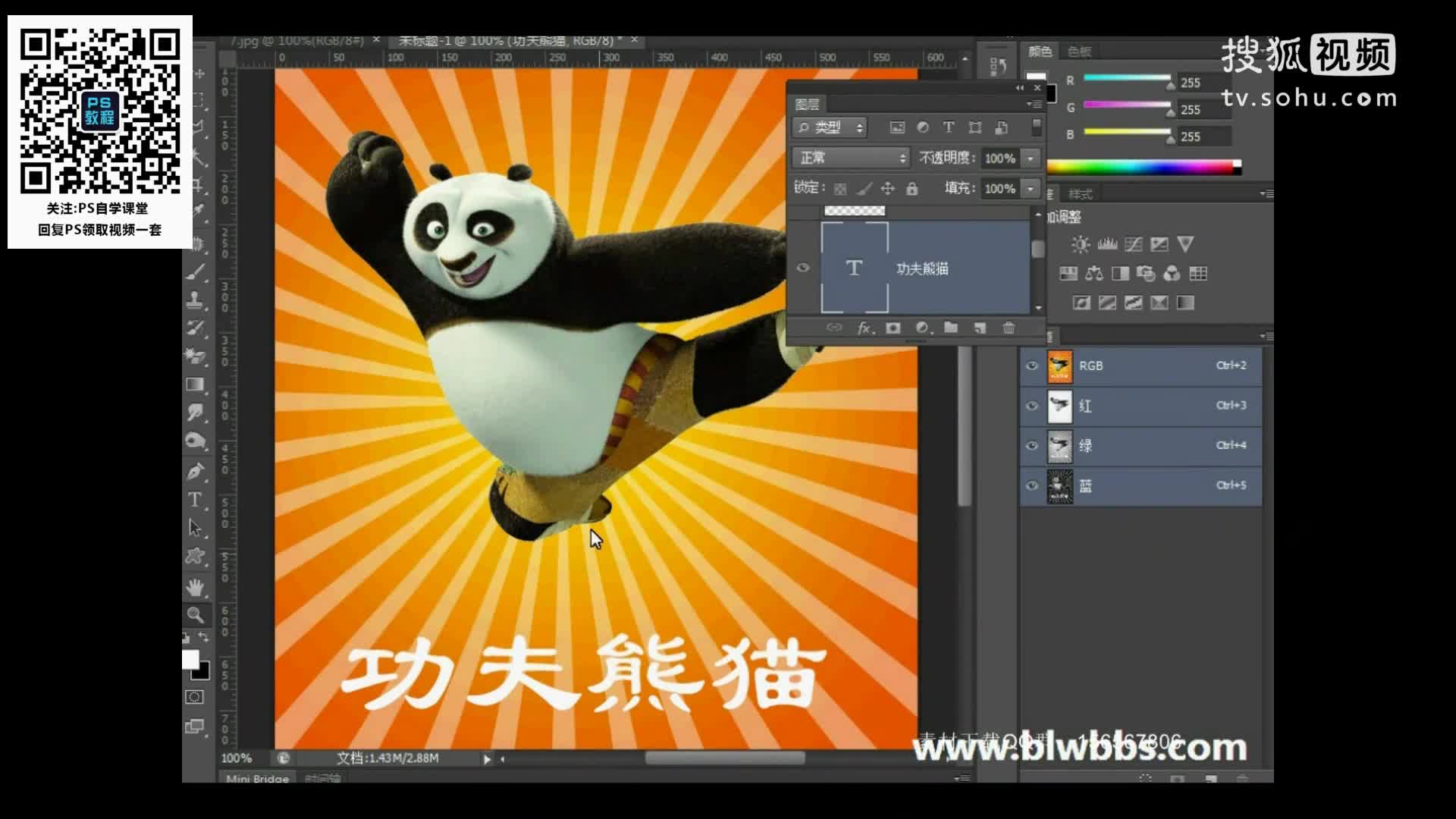Open the 样式 styles tab
This screenshot has width=1456, height=819.
pos(1081,194)
